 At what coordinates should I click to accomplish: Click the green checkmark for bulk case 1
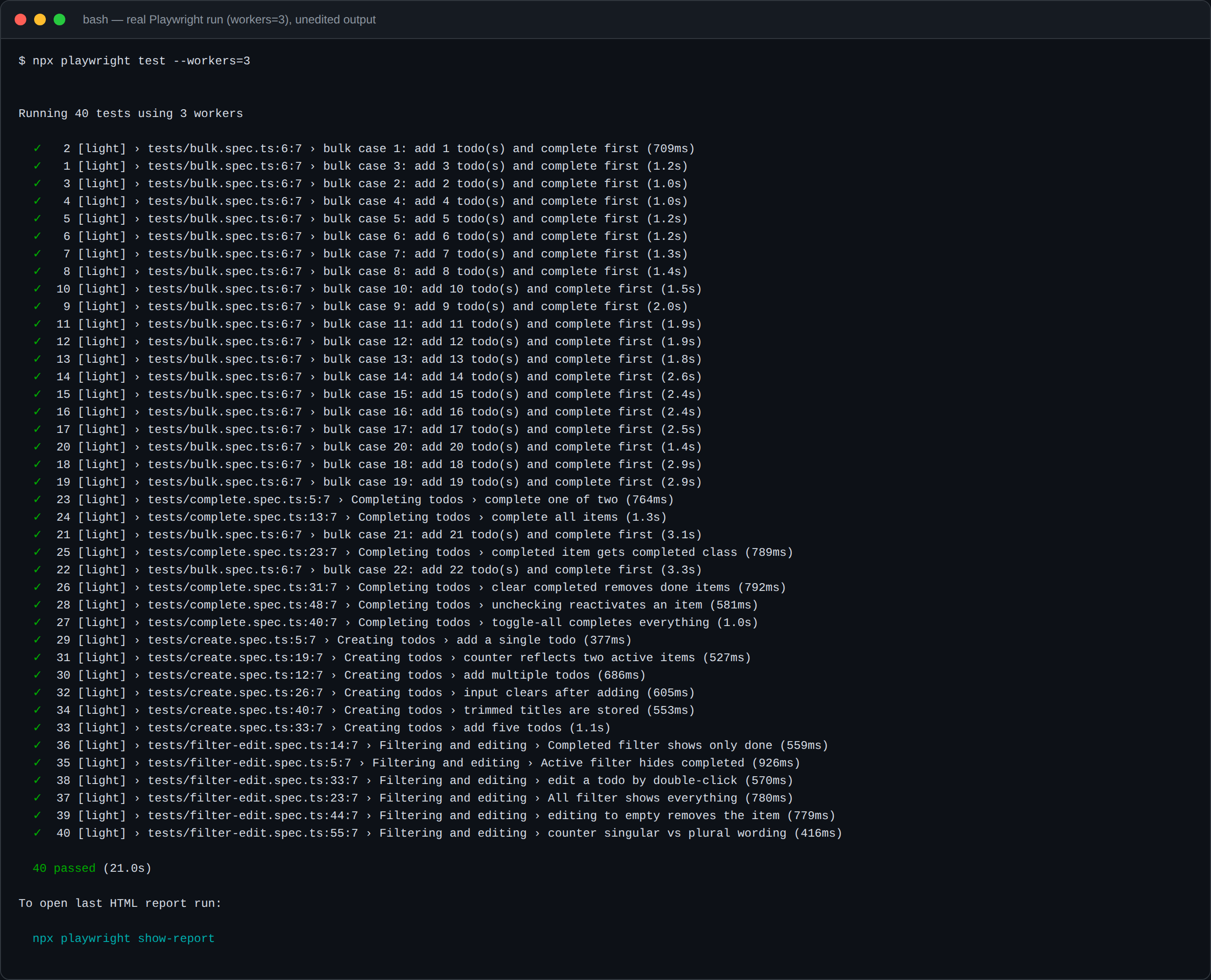pyautogui.click(x=37, y=149)
